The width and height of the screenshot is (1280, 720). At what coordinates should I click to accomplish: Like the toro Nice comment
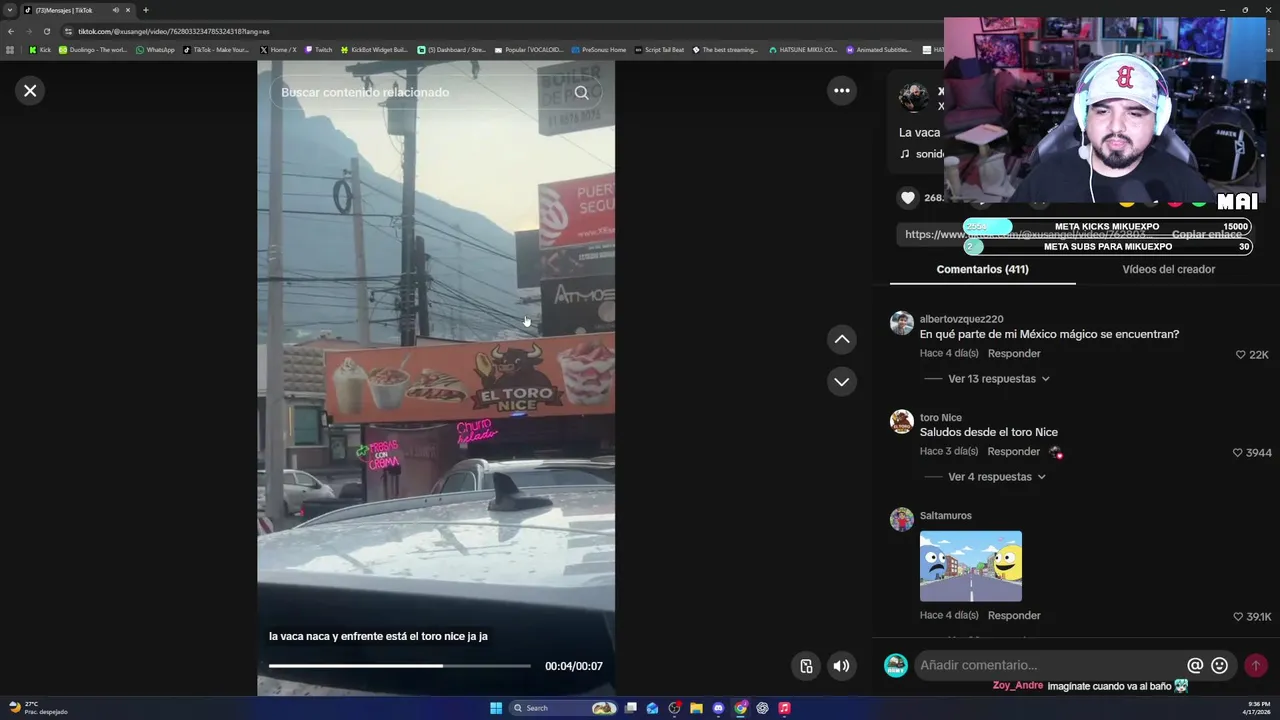click(1238, 453)
